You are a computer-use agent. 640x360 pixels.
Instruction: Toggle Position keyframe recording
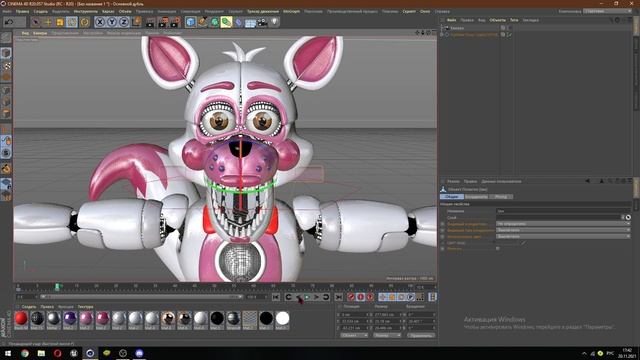coord(382,297)
